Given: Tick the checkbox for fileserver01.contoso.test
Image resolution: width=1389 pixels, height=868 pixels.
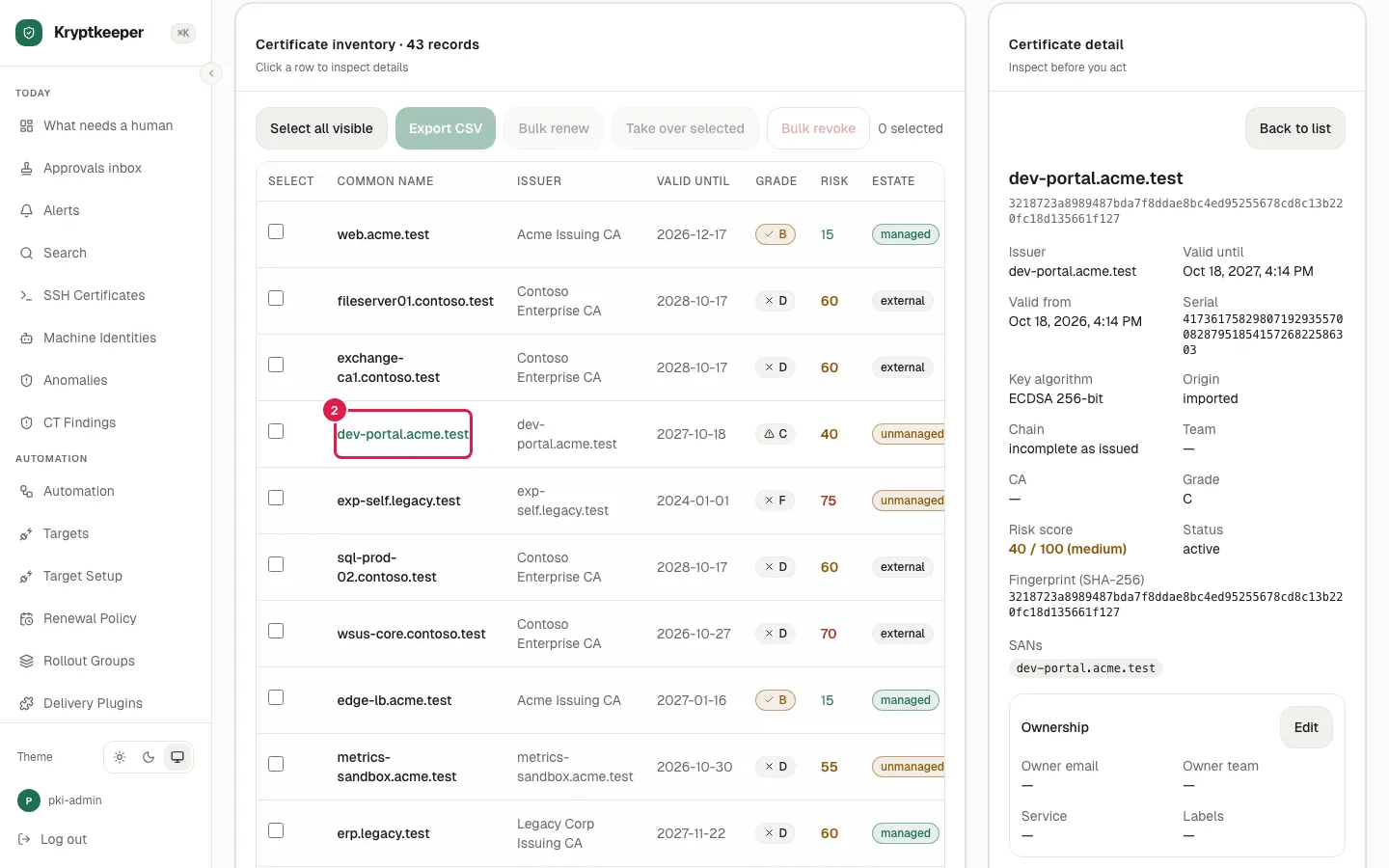Looking at the screenshot, I should click(x=276, y=298).
